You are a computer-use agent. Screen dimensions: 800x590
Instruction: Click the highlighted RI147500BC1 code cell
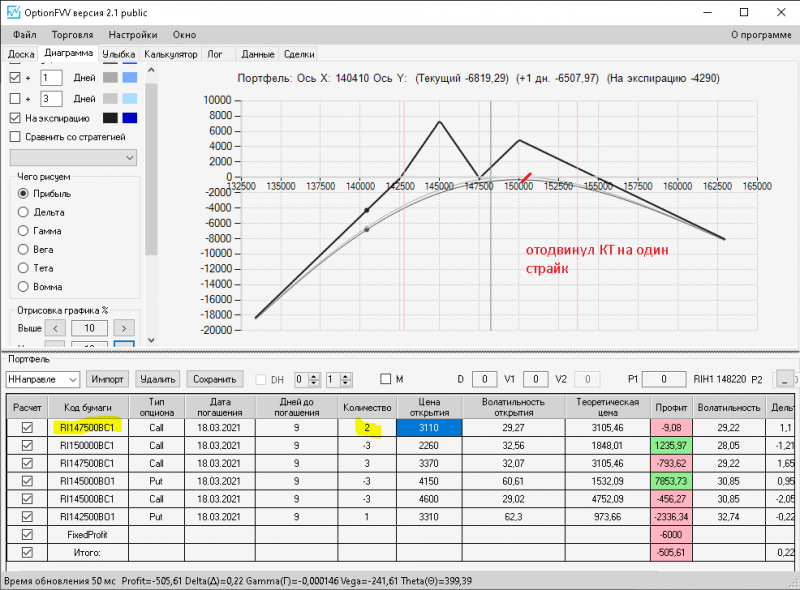coord(88,428)
